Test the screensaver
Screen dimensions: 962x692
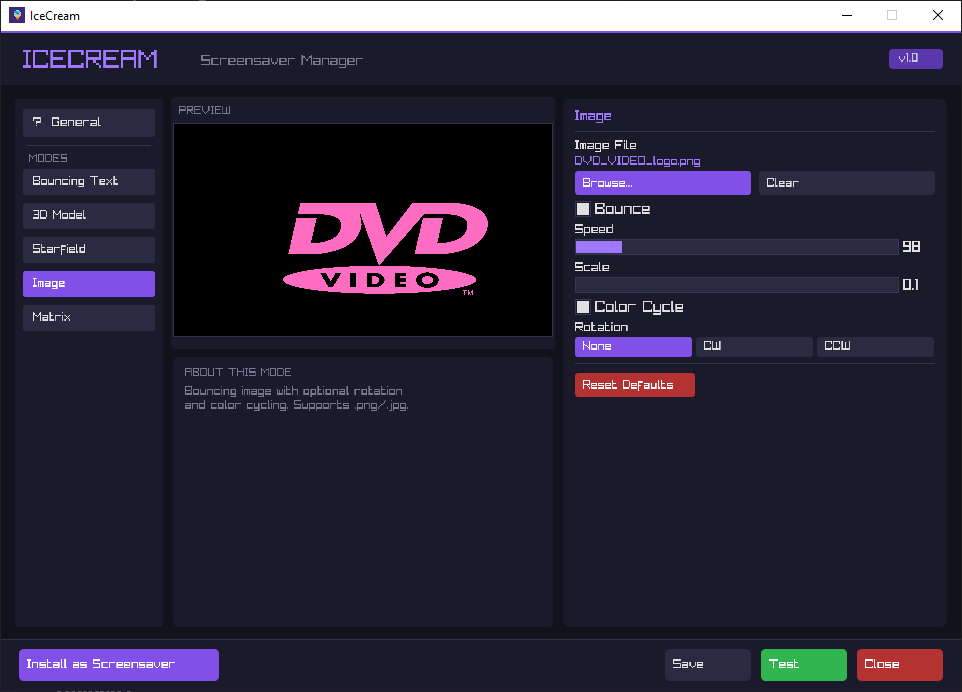[x=804, y=664]
